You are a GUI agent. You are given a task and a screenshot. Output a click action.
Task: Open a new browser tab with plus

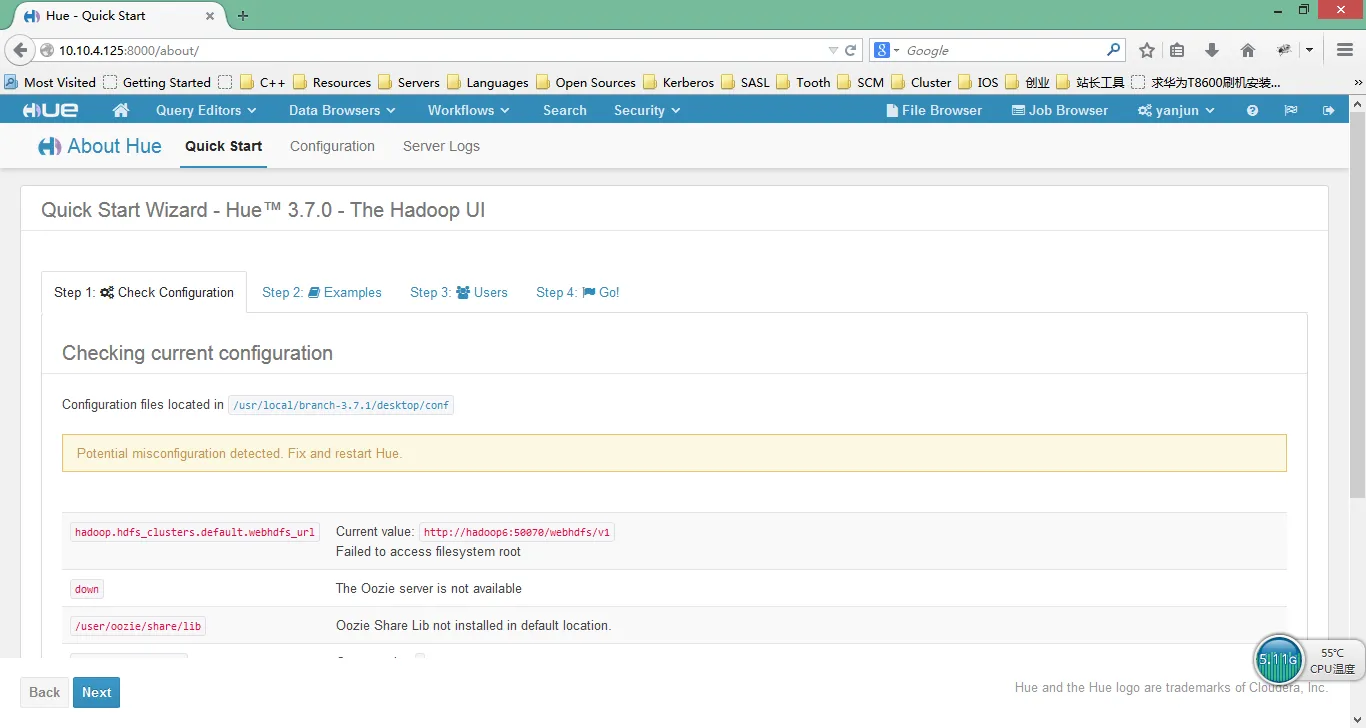click(x=243, y=16)
